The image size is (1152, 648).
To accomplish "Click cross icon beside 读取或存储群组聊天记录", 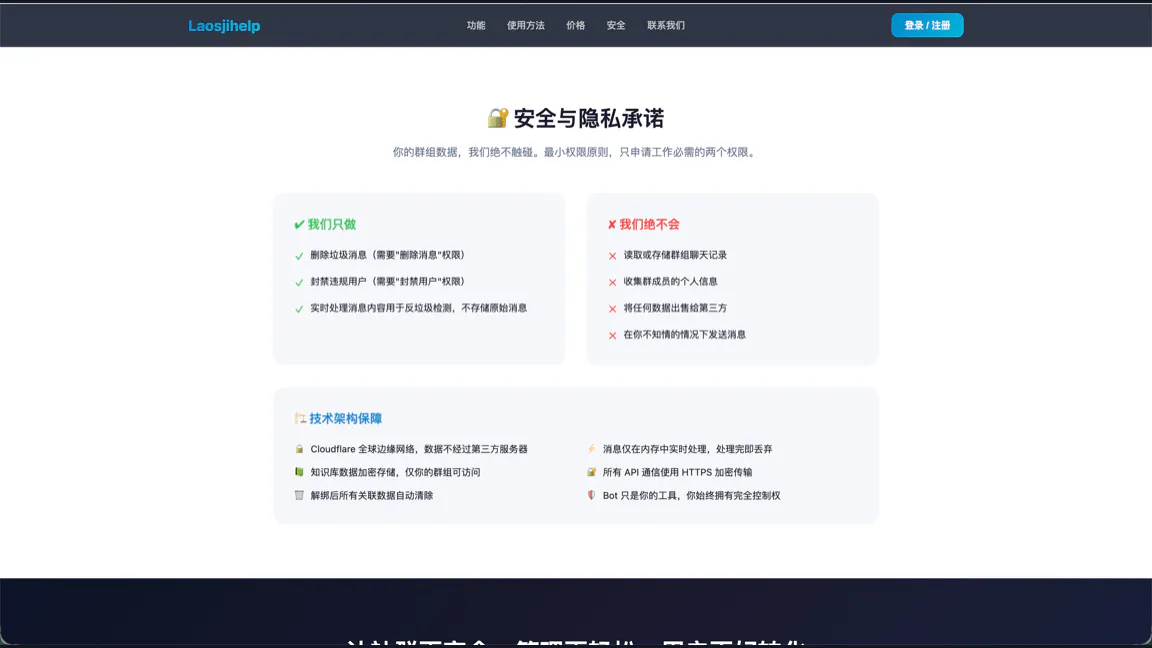I will (613, 256).
